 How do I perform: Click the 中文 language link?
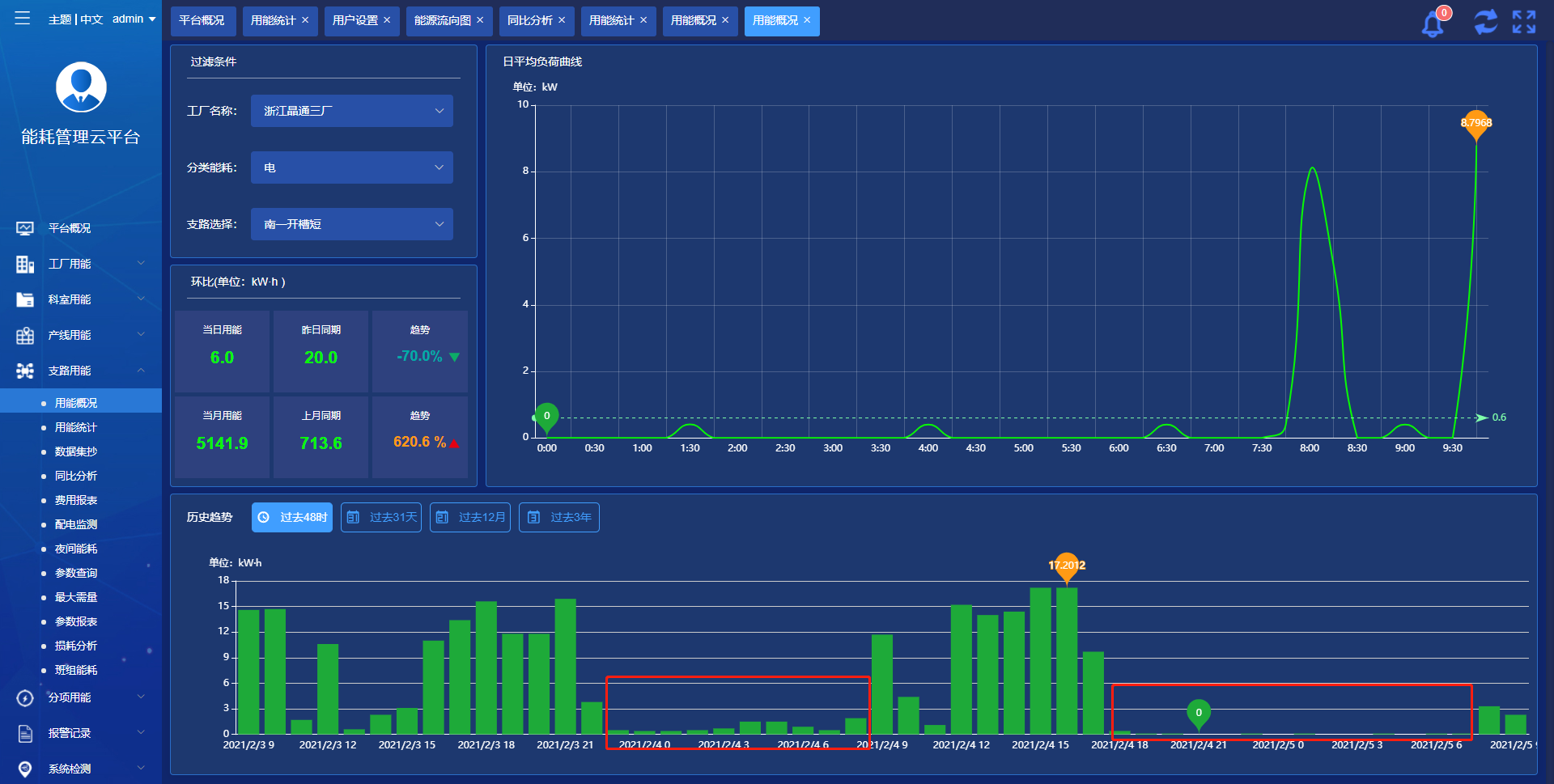click(x=91, y=19)
